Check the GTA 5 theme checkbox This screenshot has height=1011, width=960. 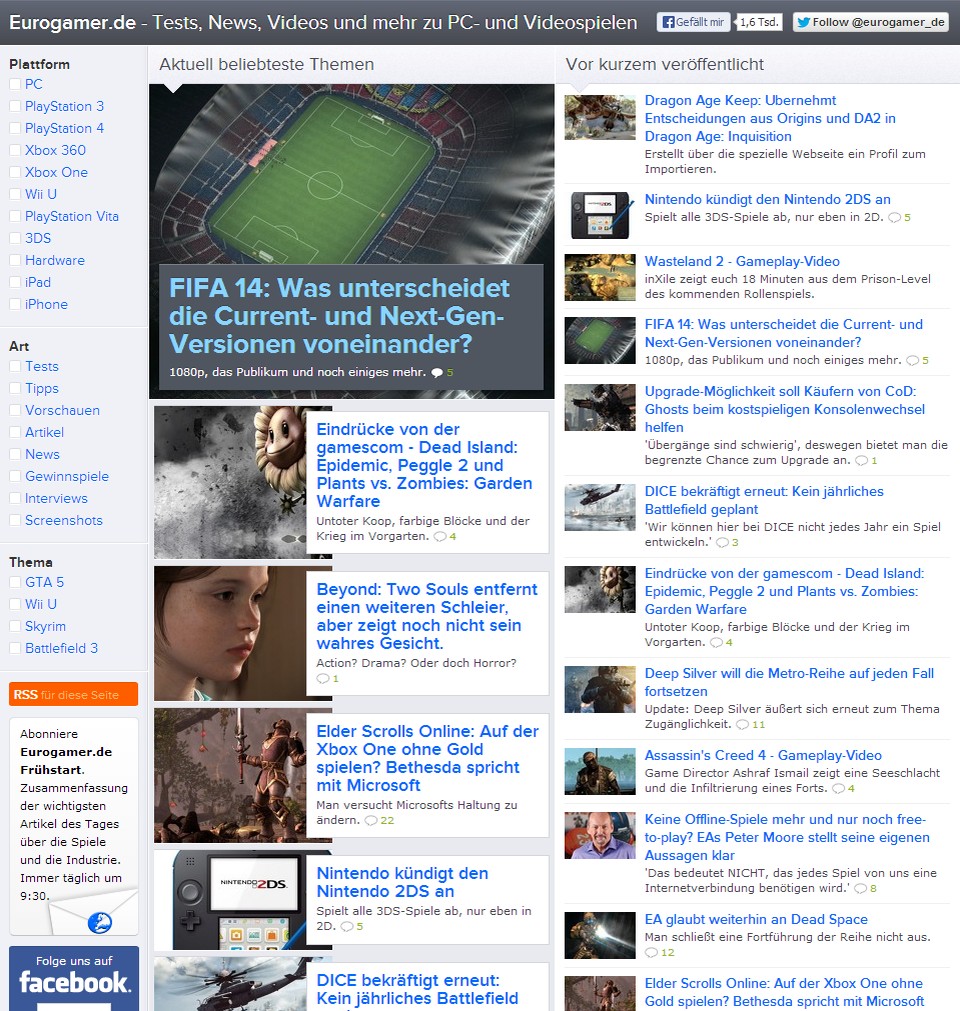coord(15,582)
